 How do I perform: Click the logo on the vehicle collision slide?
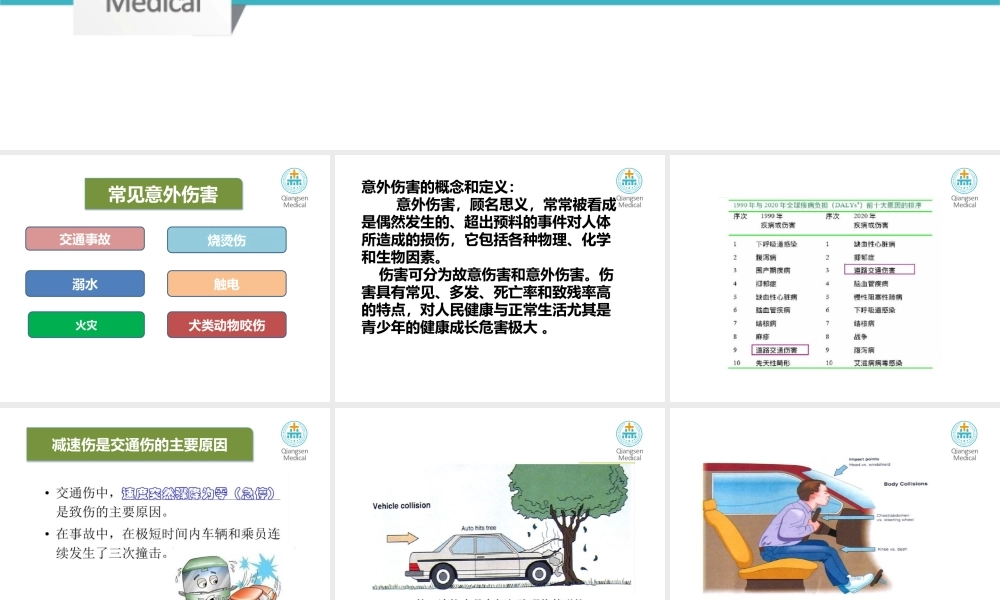pyautogui.click(x=629, y=440)
